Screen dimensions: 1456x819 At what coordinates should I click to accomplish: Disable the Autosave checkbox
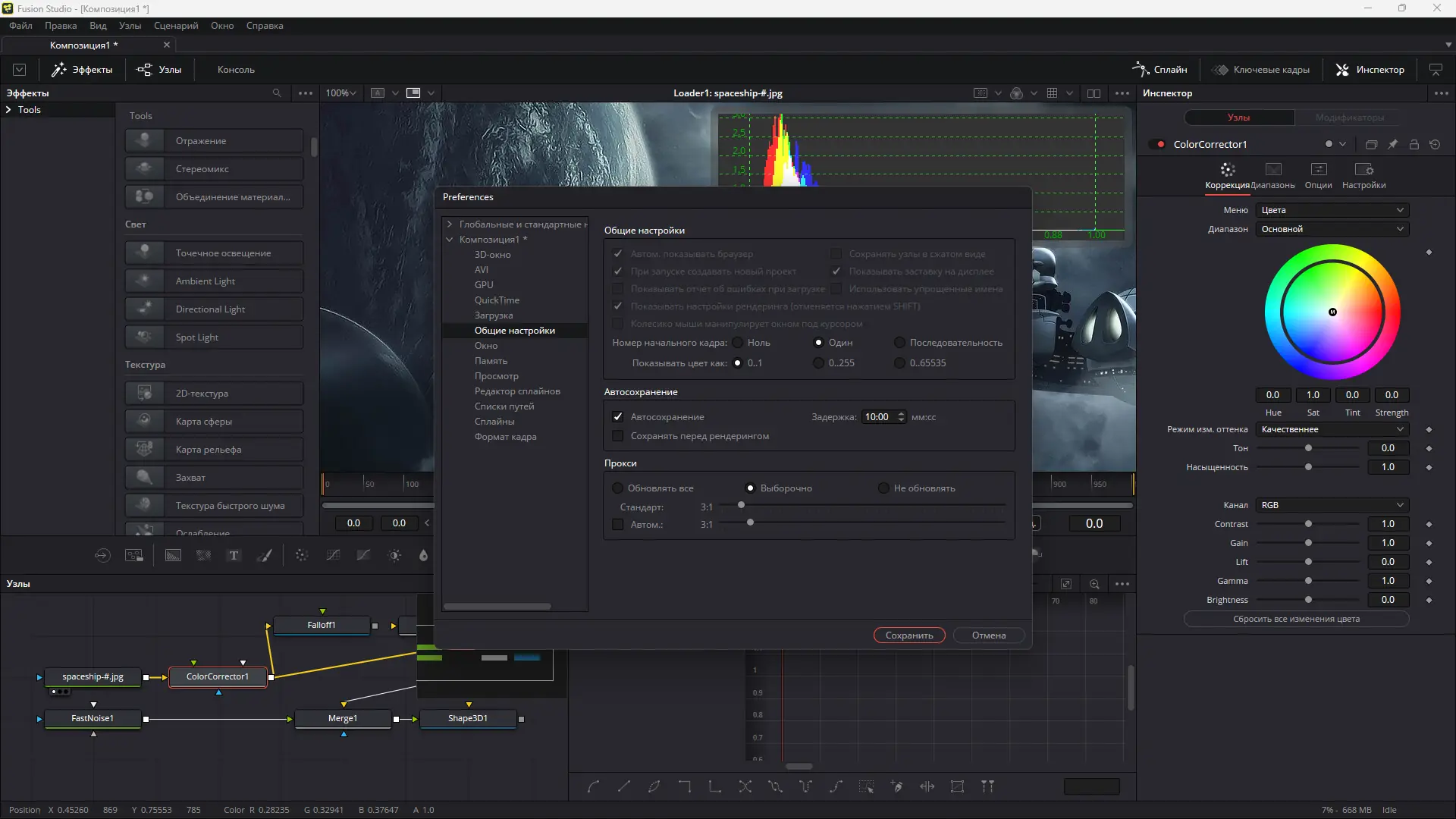click(618, 417)
